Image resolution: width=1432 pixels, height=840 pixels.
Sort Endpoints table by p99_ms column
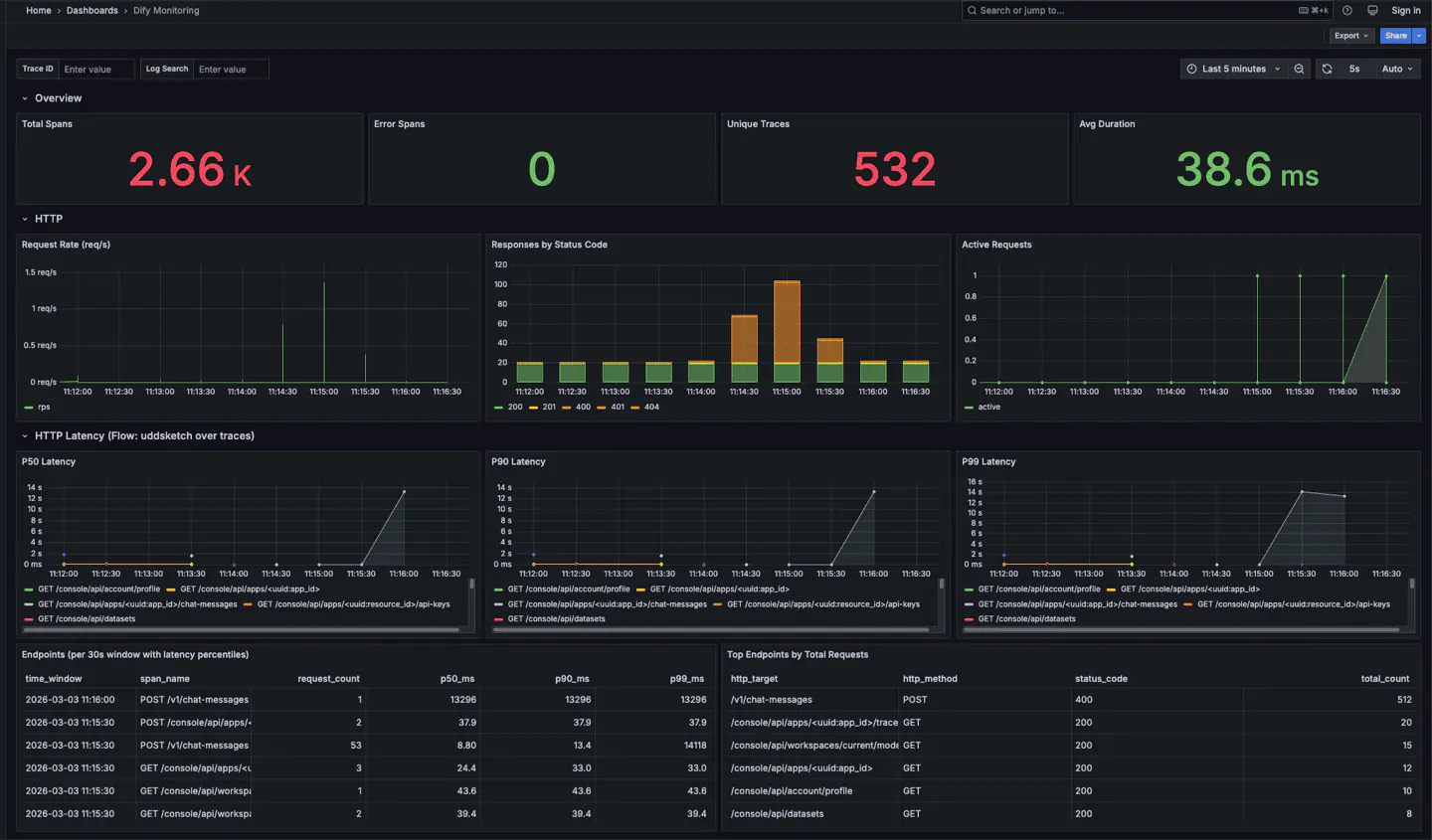687,679
